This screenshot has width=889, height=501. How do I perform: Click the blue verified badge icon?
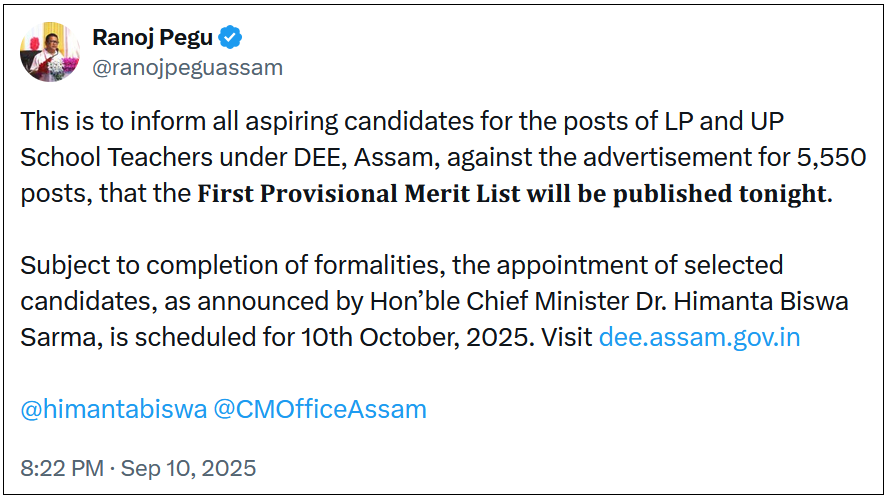click(x=231, y=38)
